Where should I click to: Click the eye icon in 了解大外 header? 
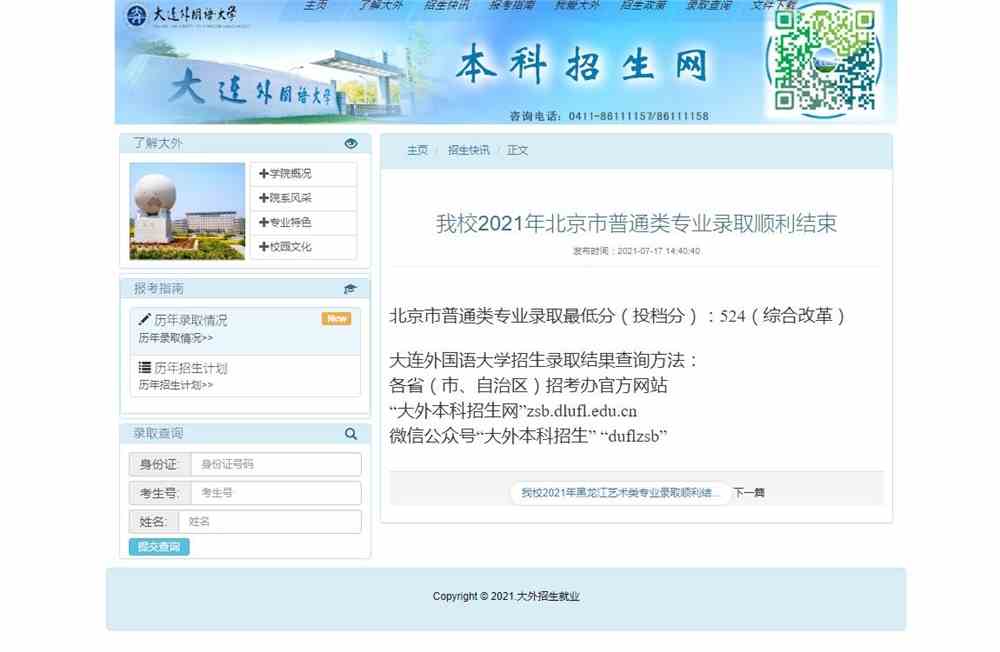(351, 144)
